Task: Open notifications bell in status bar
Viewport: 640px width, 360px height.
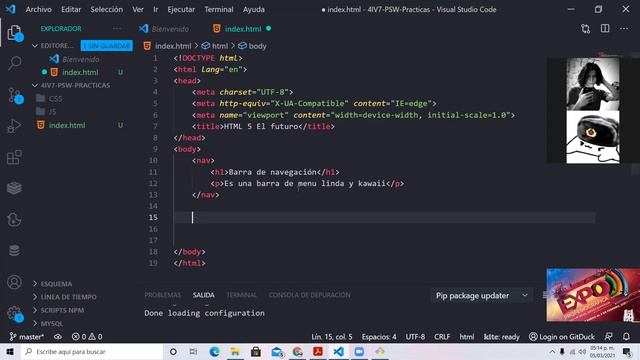Action: point(626,337)
